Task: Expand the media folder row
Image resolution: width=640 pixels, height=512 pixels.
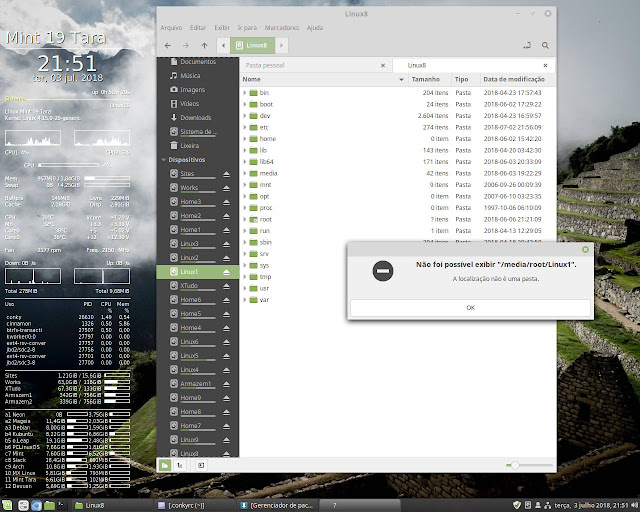Action: pyautogui.click(x=244, y=173)
